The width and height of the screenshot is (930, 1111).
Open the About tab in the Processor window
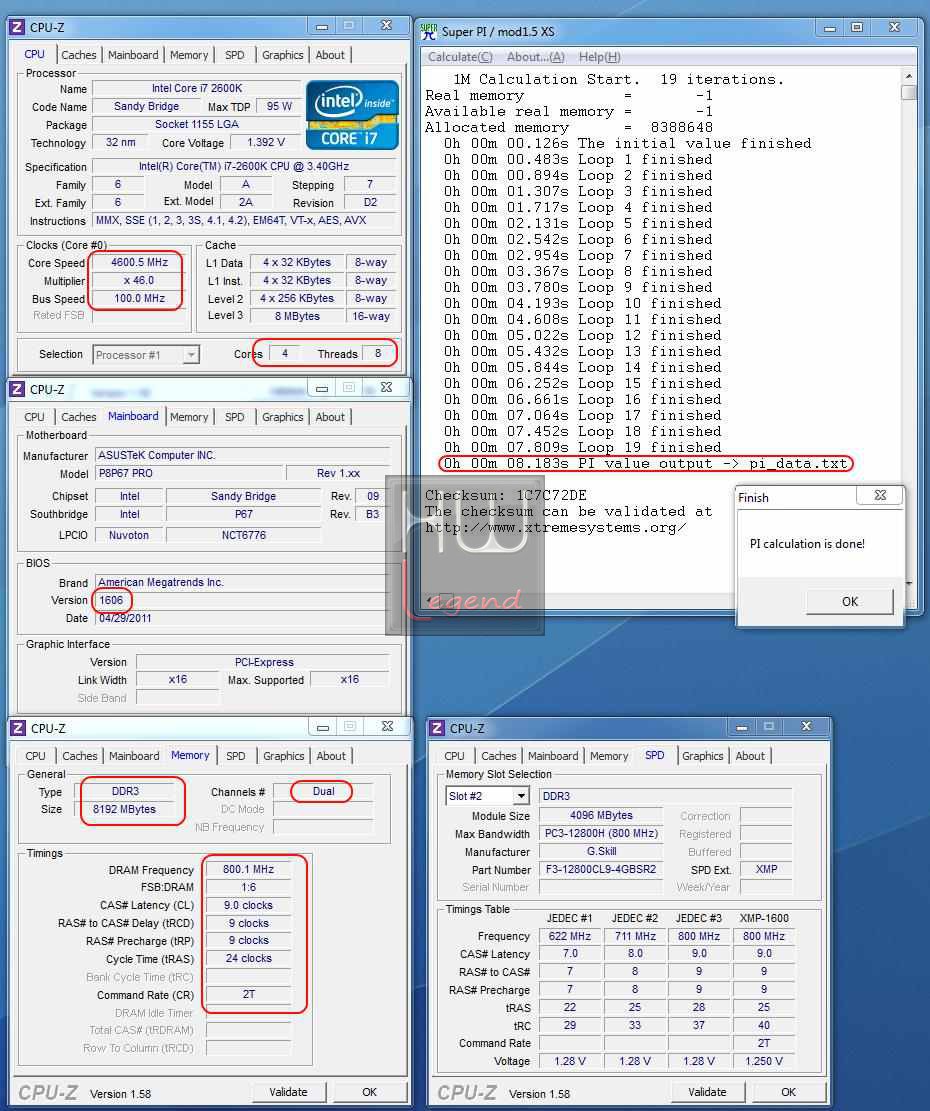[330, 55]
